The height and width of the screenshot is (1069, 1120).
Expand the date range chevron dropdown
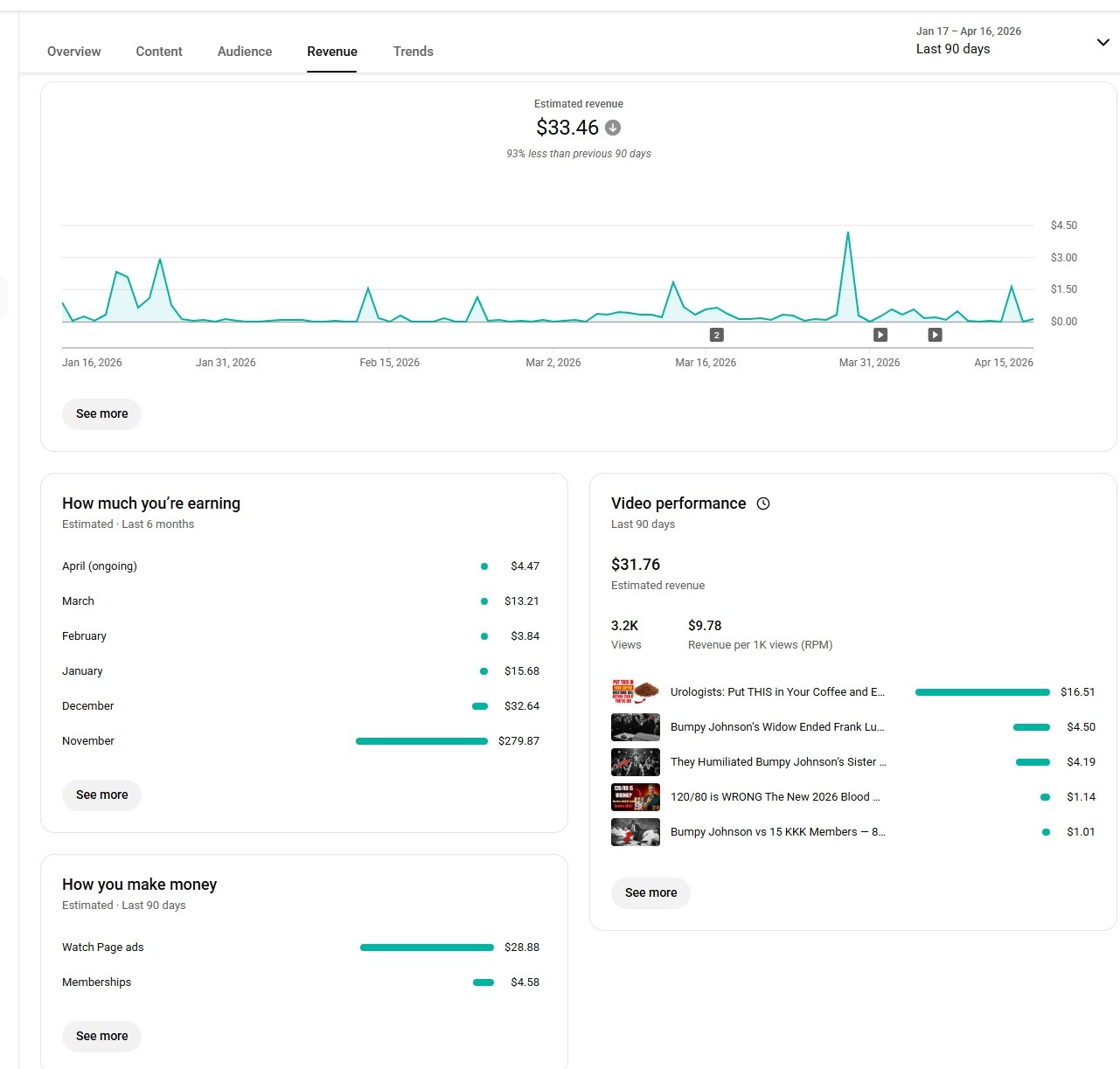[x=1103, y=42]
